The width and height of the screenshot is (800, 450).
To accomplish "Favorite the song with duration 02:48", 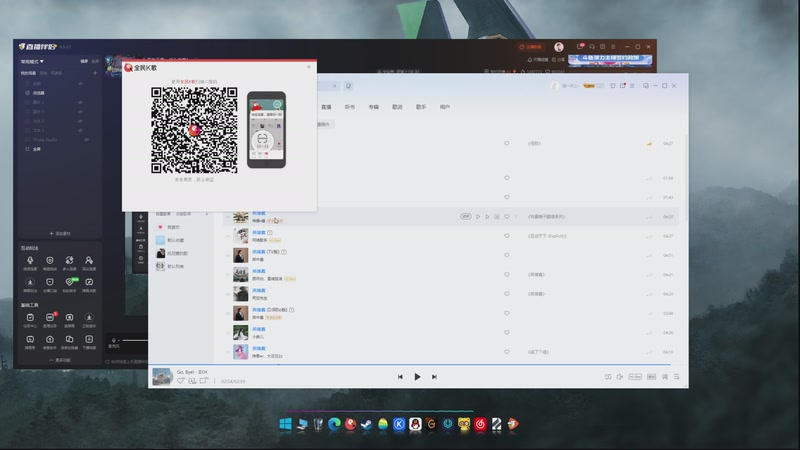I will click(507, 313).
